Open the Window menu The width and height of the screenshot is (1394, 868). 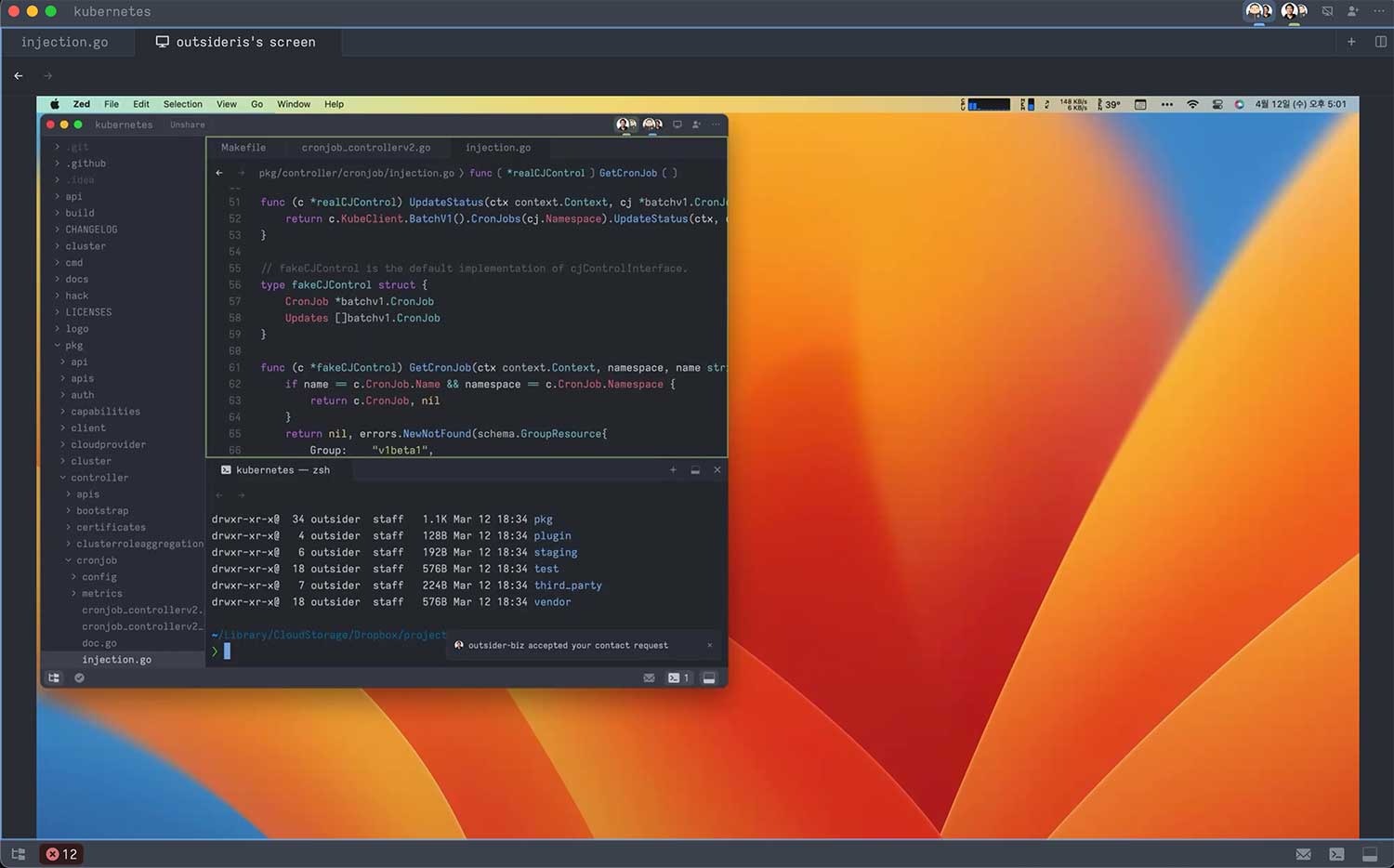coord(294,104)
